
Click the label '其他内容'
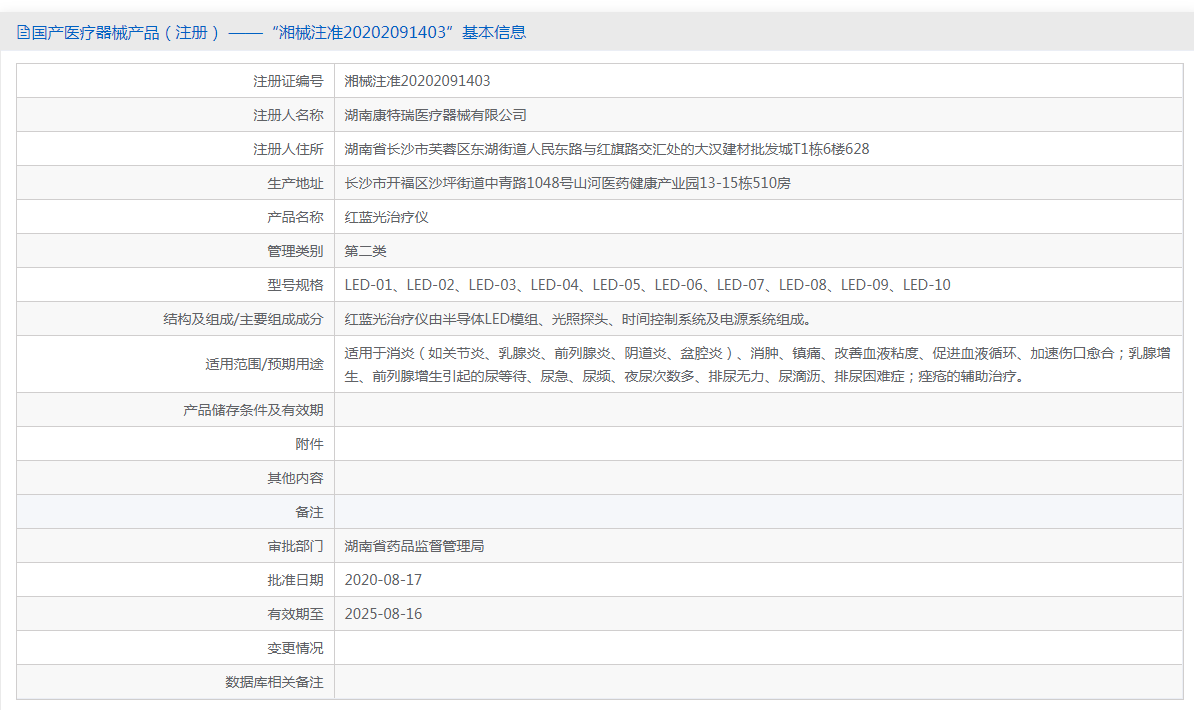295,478
